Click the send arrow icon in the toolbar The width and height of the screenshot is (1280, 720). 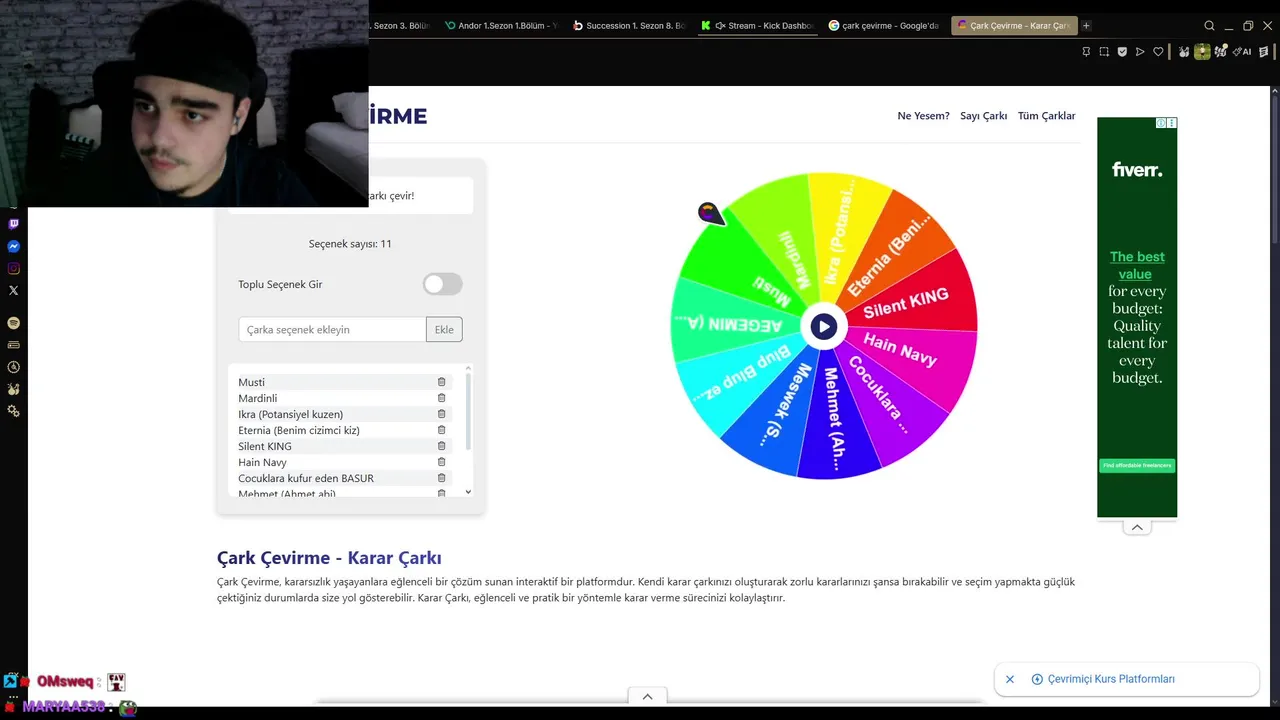1140,52
